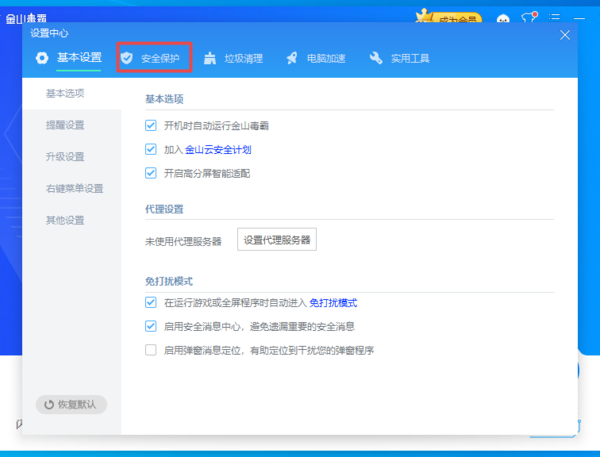Click the gear icon beside 基本设置
600x457 pixels.
click(42, 58)
